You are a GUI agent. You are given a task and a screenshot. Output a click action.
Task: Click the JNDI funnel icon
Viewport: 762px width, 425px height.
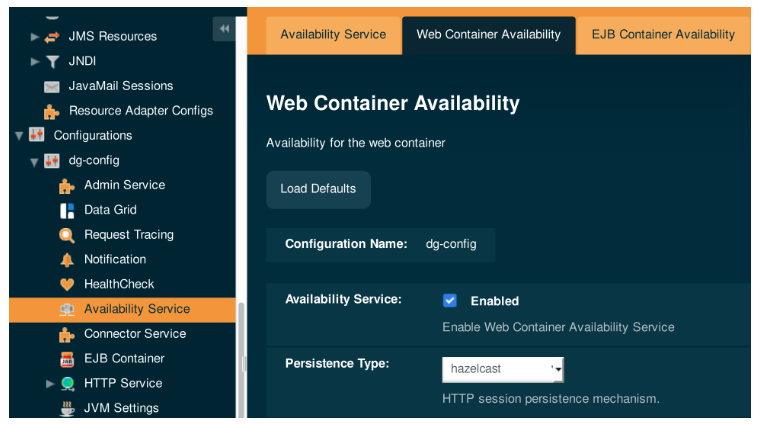point(52,62)
